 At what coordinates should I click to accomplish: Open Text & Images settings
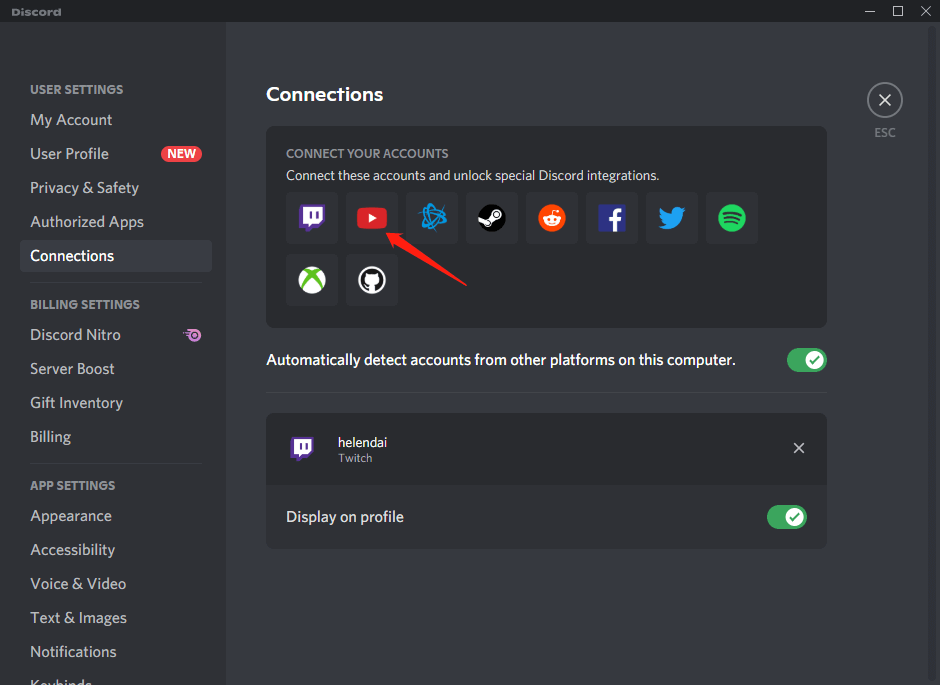pos(116,618)
